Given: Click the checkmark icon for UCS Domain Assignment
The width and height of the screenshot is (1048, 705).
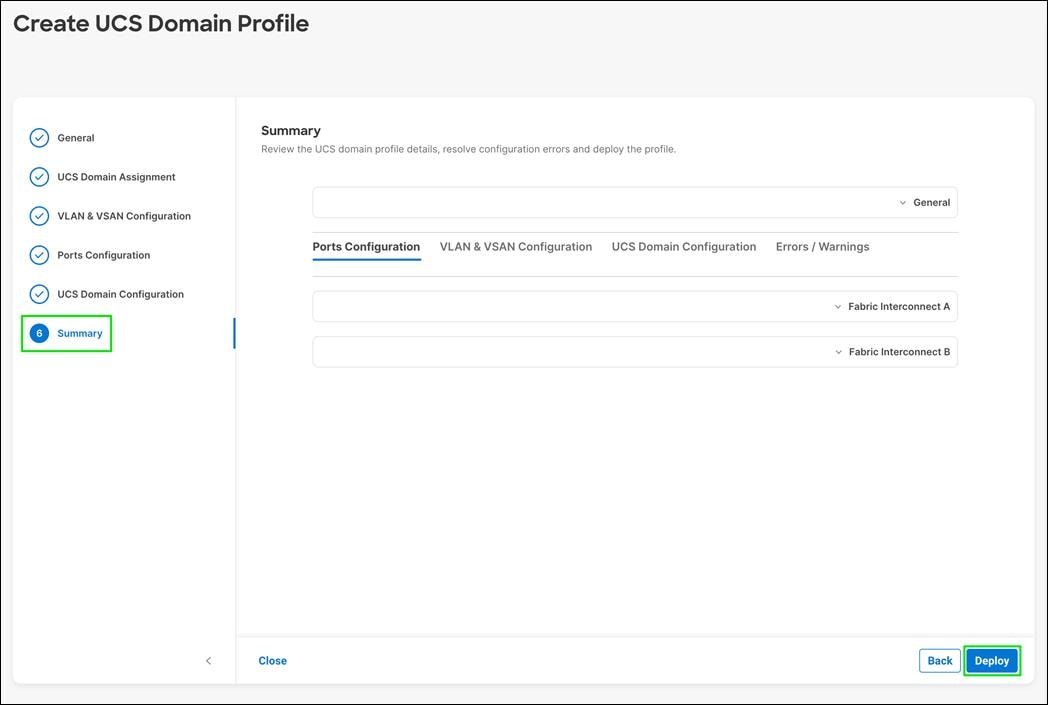Looking at the screenshot, I should click(x=39, y=176).
